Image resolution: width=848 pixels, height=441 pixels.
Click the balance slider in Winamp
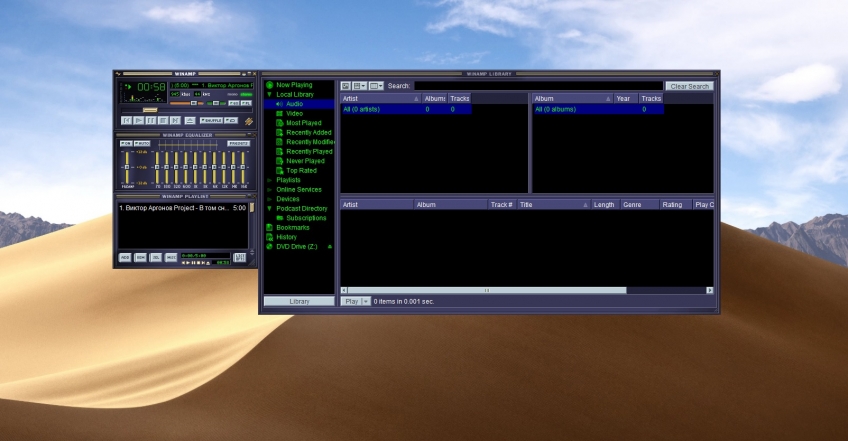tap(216, 103)
